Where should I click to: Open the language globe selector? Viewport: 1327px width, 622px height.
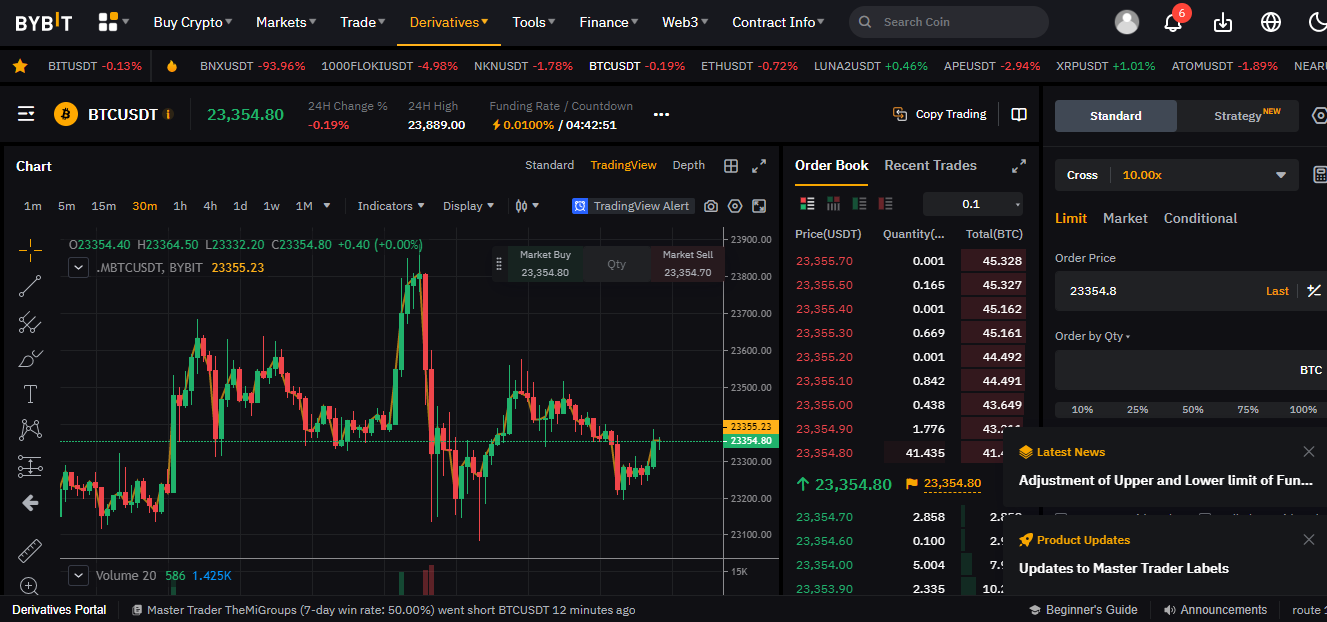tap(1271, 22)
